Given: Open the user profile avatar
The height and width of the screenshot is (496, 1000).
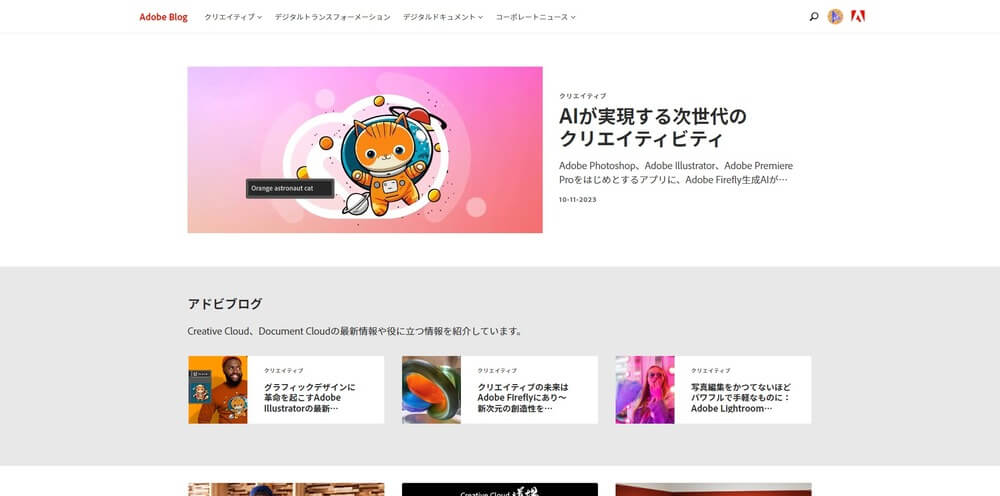Looking at the screenshot, I should click(835, 17).
